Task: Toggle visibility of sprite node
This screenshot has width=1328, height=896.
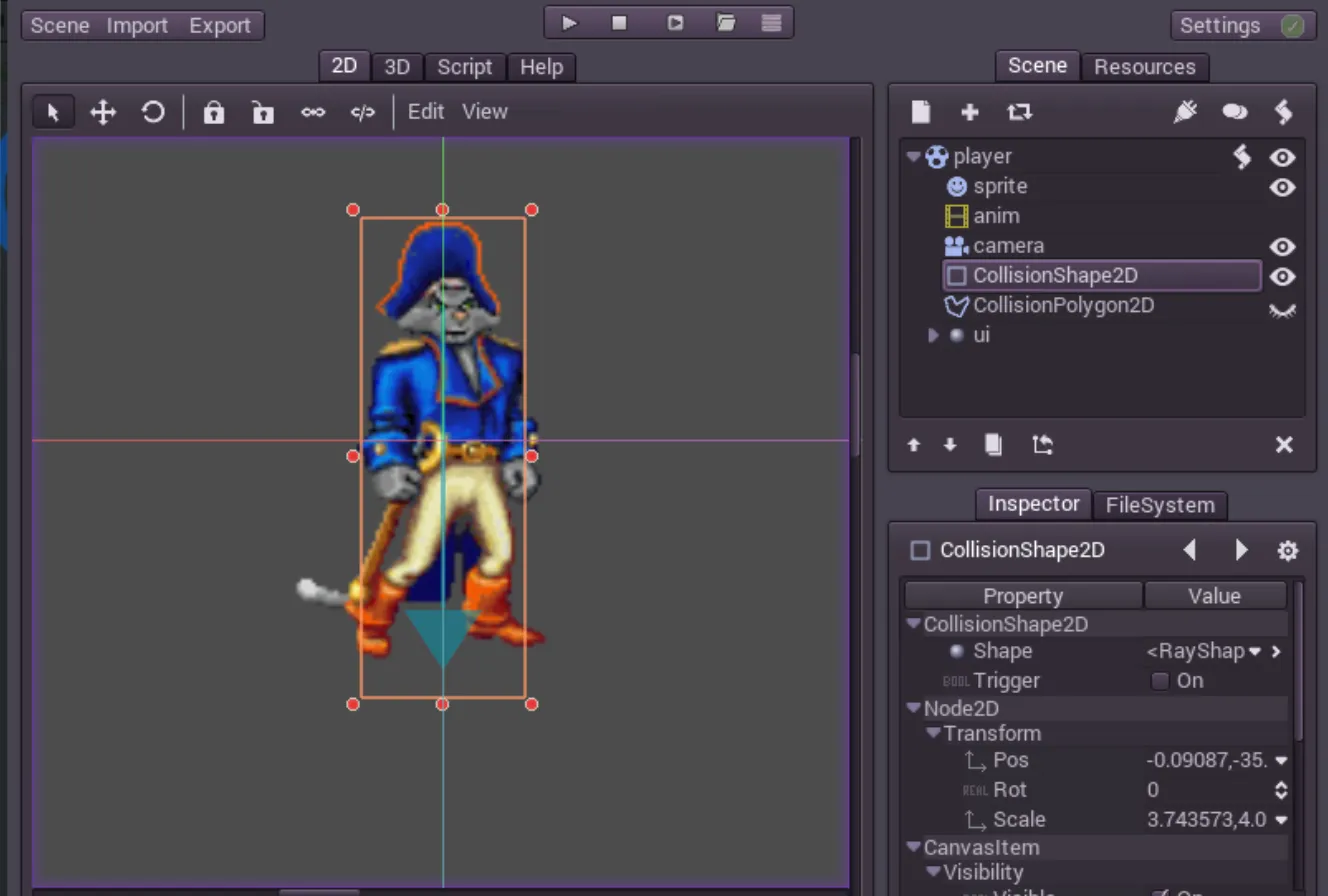Action: [x=1283, y=188]
